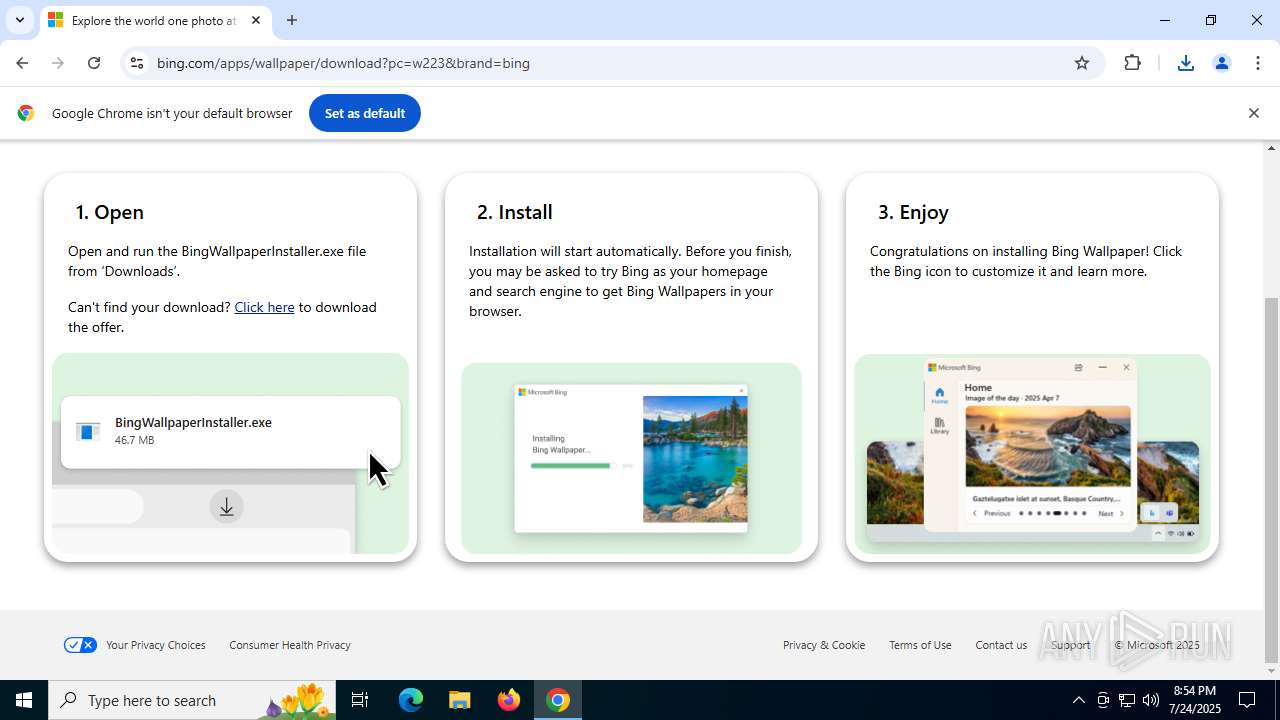Click the Chrome taskbar icon

pos(558,700)
